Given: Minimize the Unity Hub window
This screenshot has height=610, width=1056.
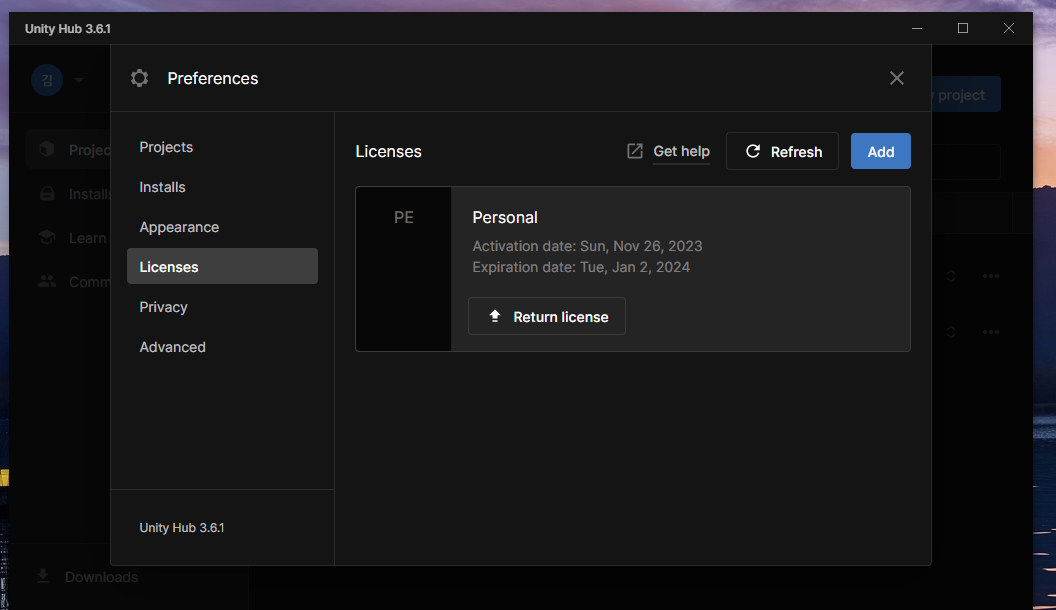Looking at the screenshot, I should click(x=917, y=28).
